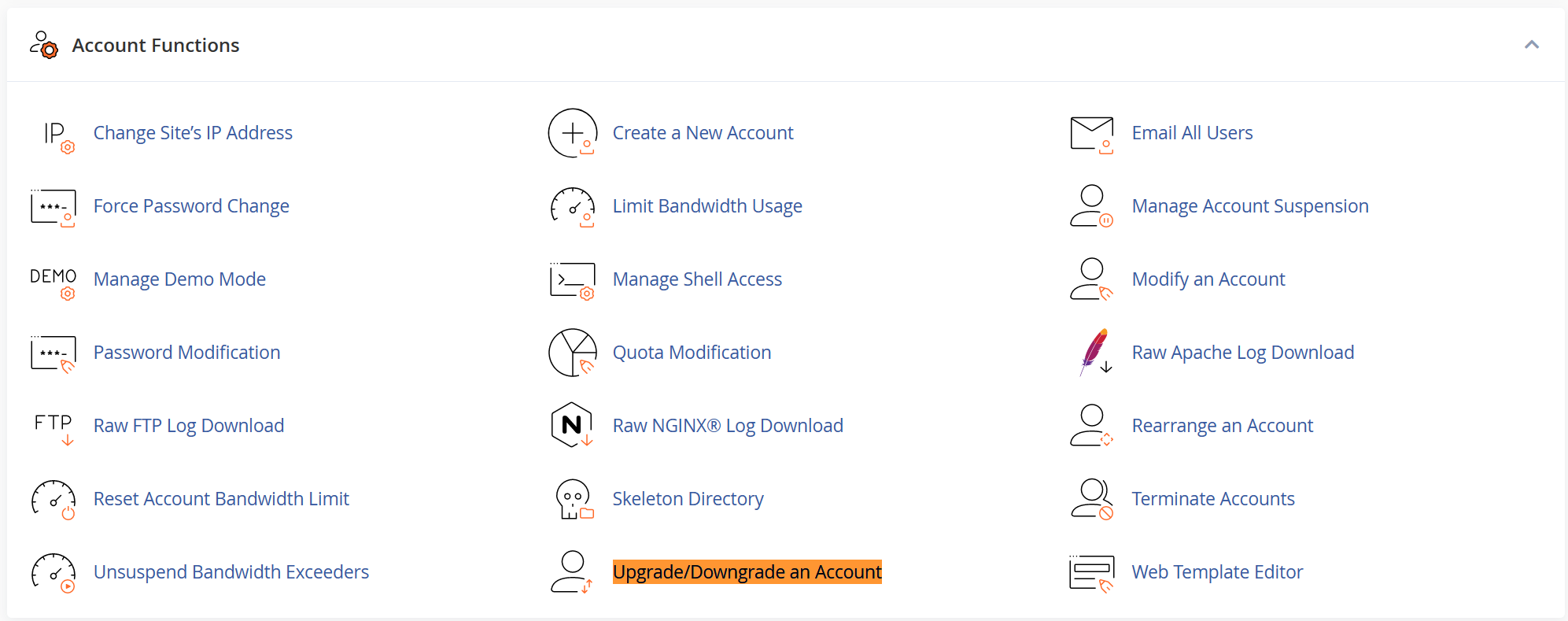The width and height of the screenshot is (1568, 621).
Task: Click the Manage Shell Access terminal icon
Action: tap(572, 280)
